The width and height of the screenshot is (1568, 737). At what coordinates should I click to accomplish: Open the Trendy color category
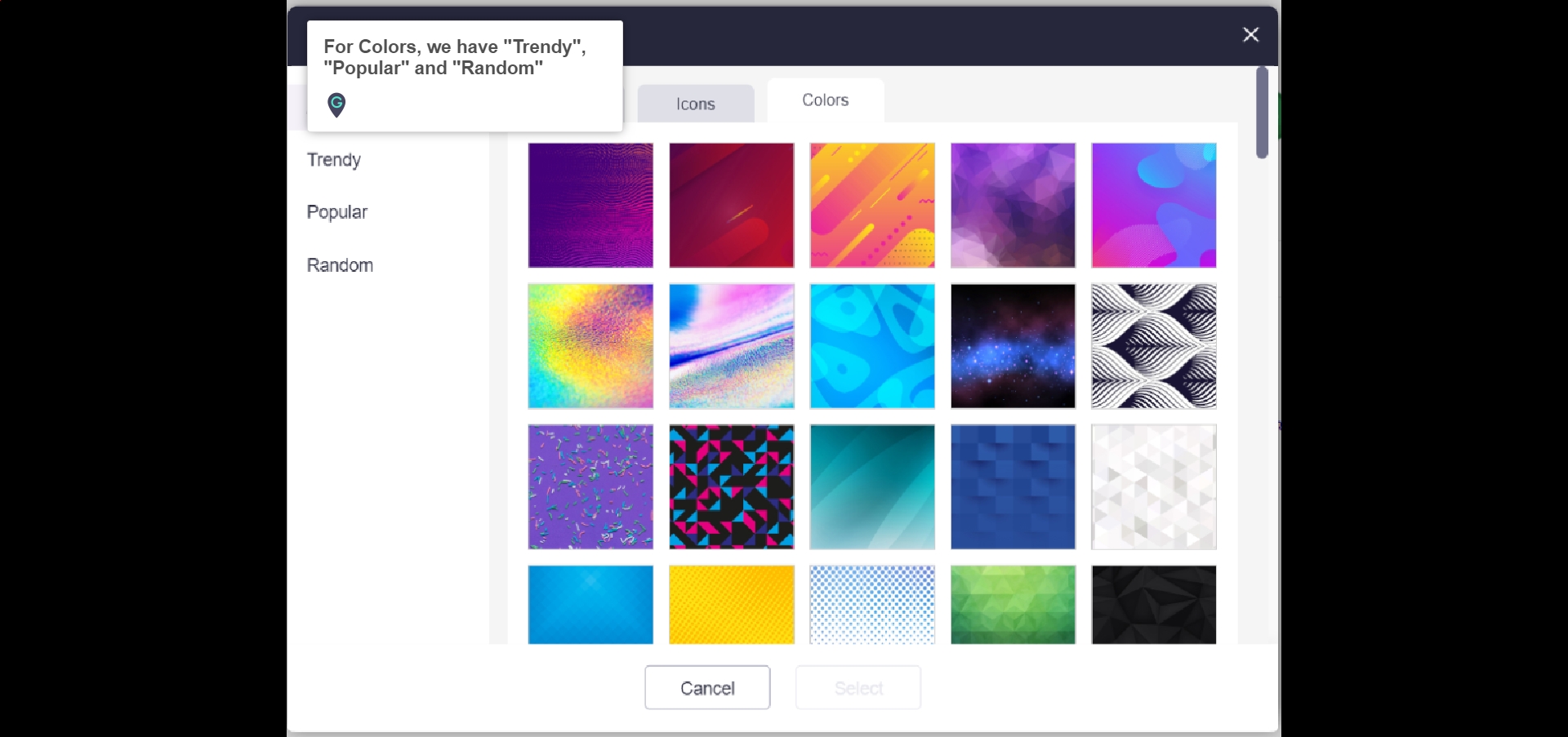point(334,160)
